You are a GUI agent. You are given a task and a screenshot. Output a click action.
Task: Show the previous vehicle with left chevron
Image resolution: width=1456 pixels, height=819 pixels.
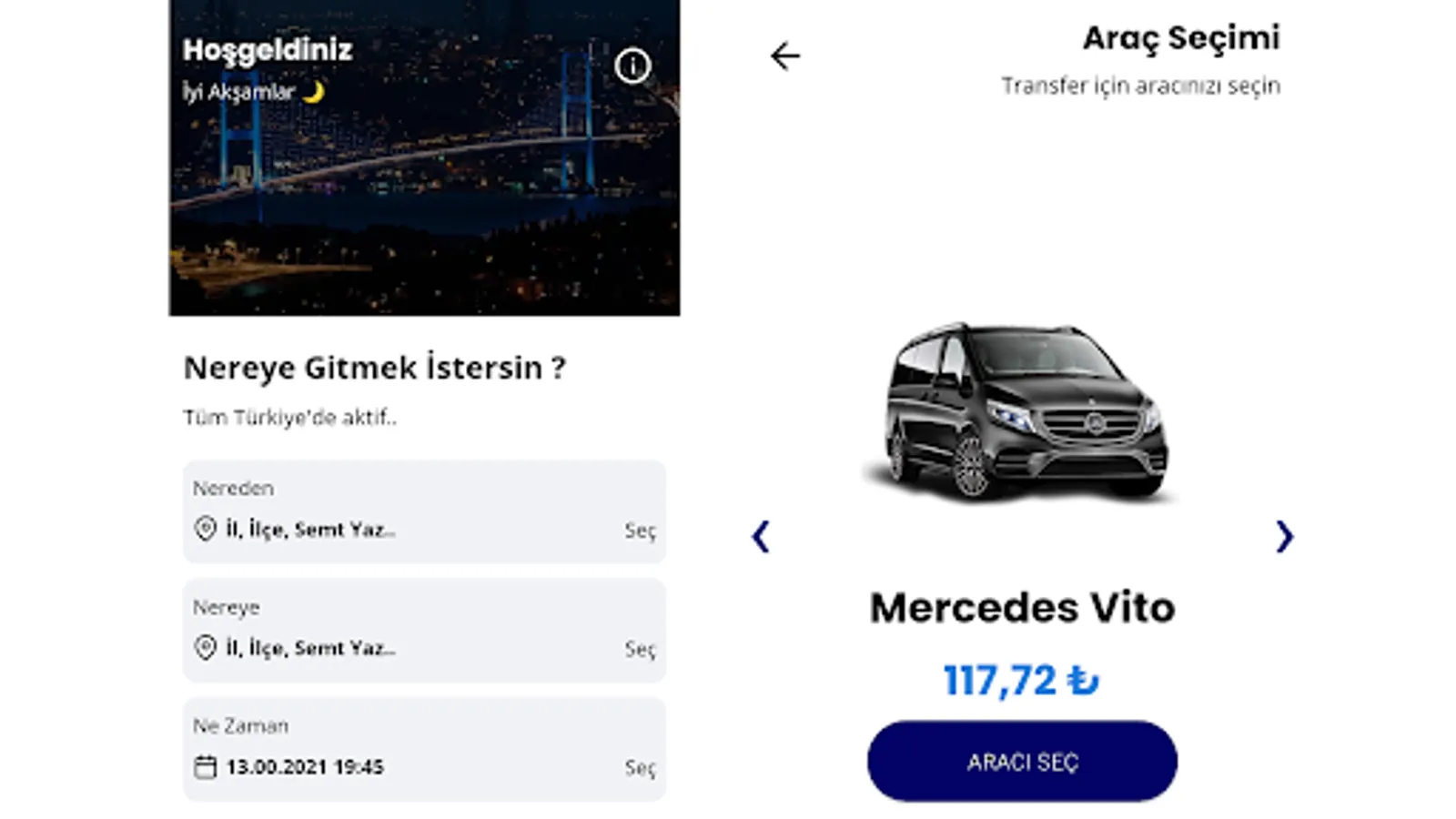pos(761,536)
